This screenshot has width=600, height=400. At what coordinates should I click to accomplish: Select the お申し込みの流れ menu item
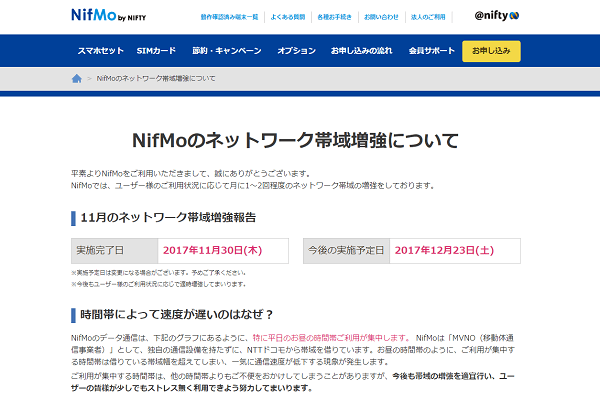point(362,51)
